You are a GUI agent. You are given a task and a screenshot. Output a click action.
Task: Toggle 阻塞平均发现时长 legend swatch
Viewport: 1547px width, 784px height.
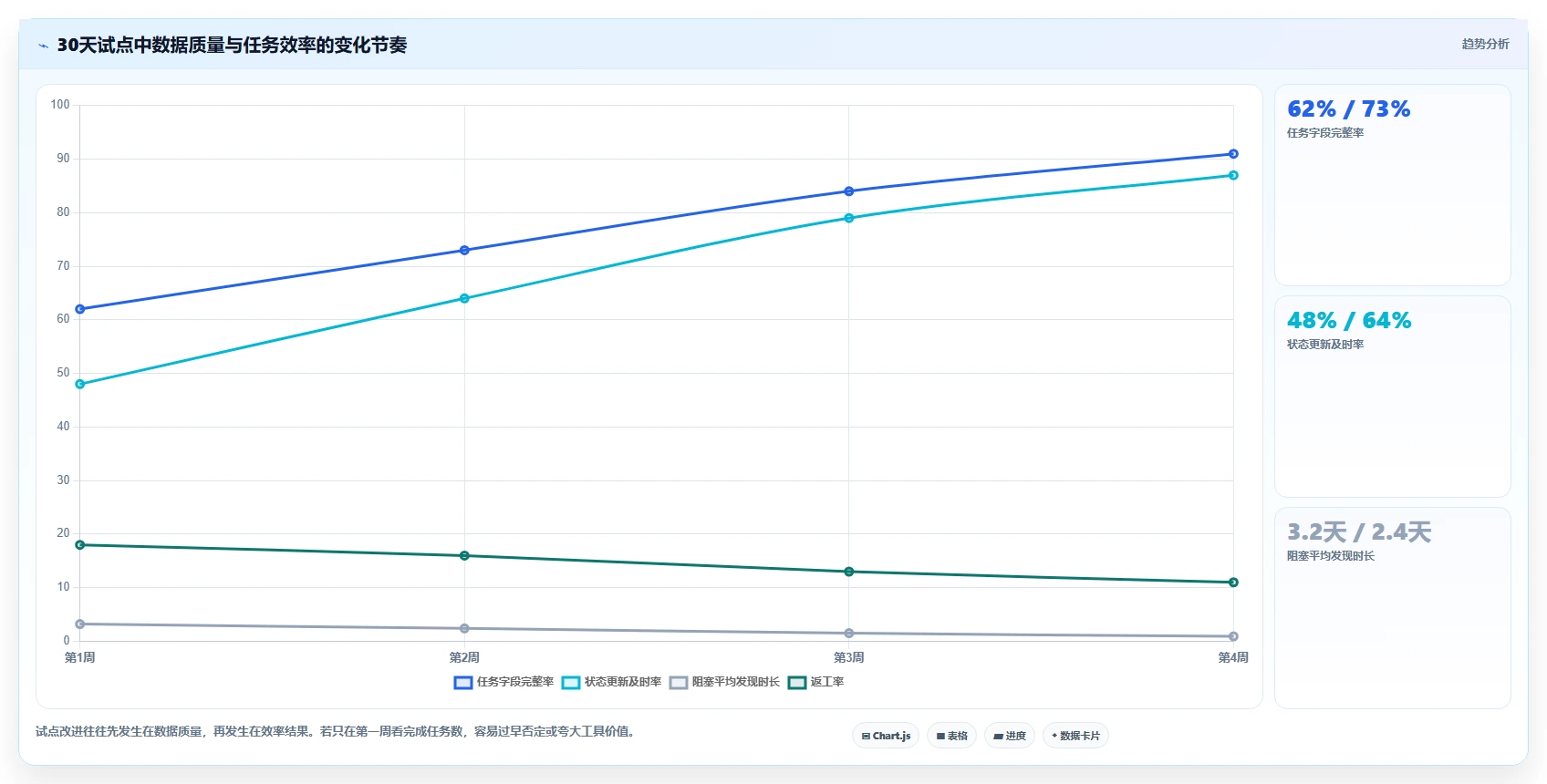click(679, 683)
